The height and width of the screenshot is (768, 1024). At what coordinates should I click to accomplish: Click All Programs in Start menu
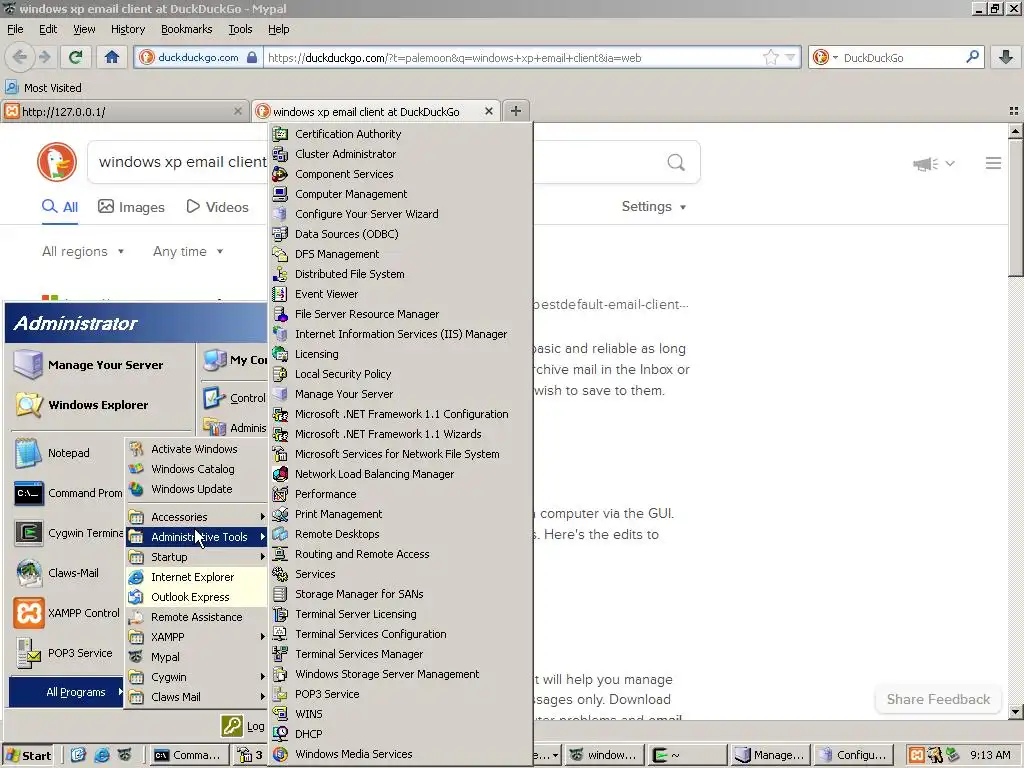click(x=67, y=692)
